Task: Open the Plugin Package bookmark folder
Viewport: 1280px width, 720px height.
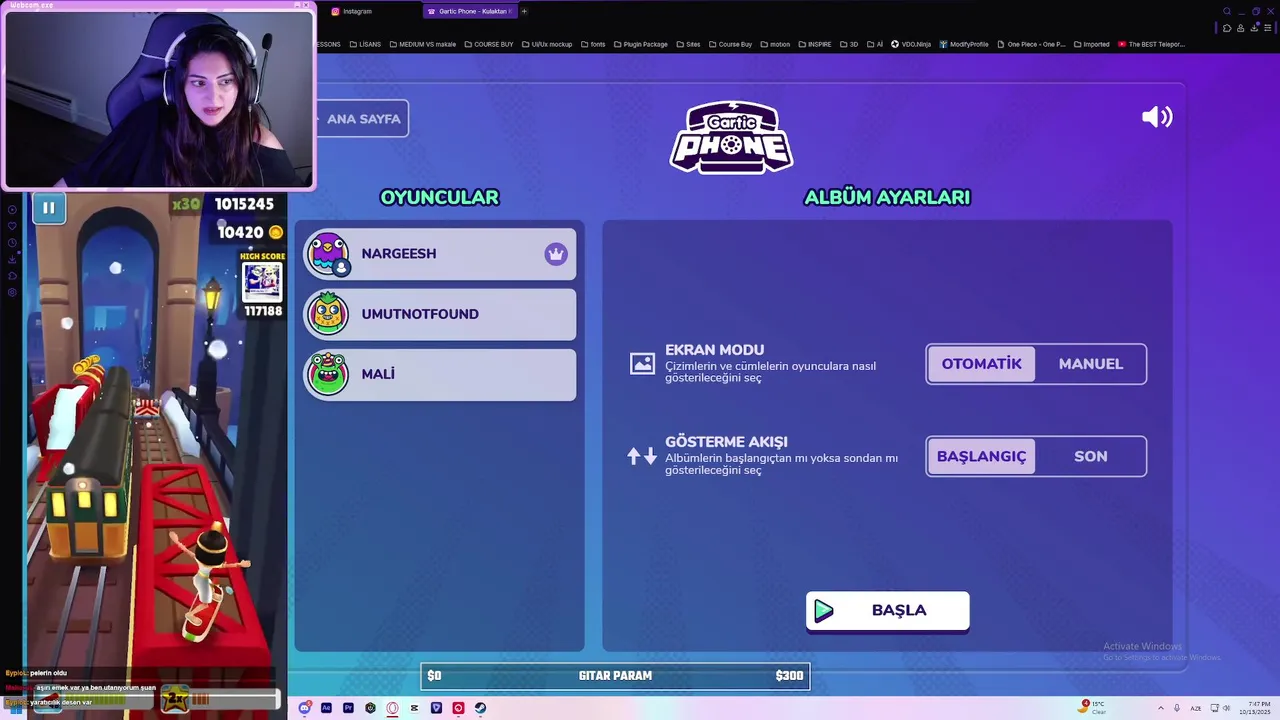Action: pyautogui.click(x=640, y=44)
